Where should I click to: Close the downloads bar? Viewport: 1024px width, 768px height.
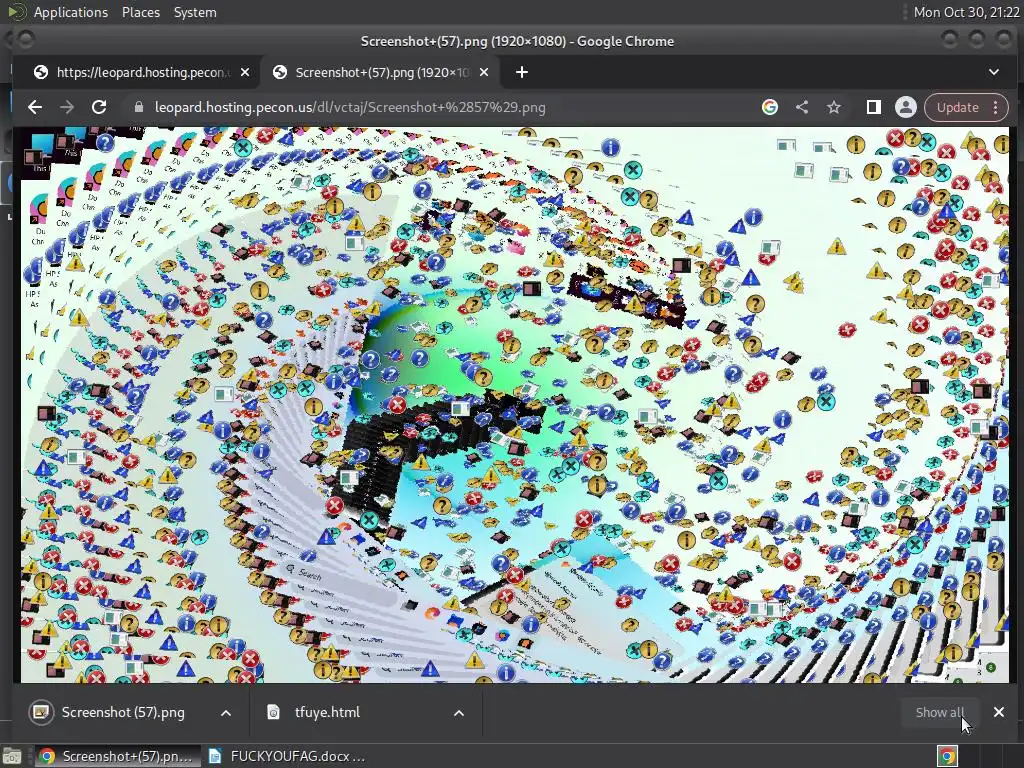coord(999,712)
